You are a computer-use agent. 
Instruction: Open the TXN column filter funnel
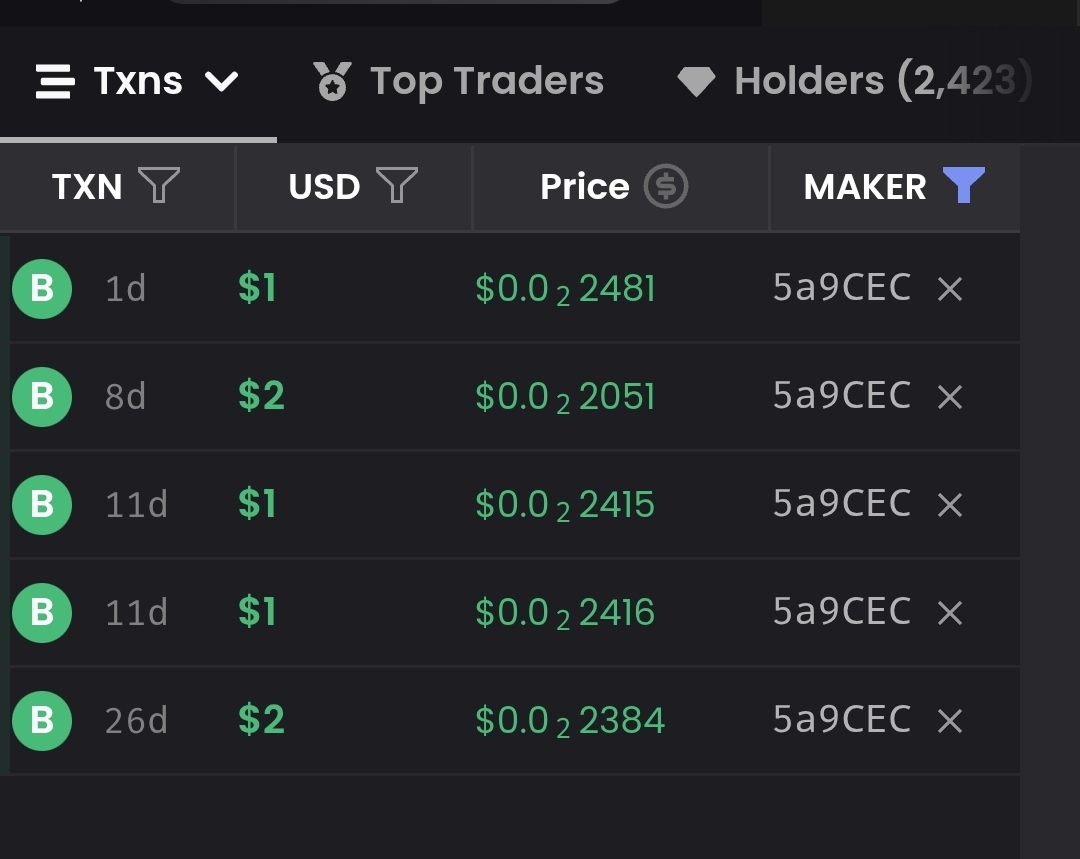pos(159,185)
